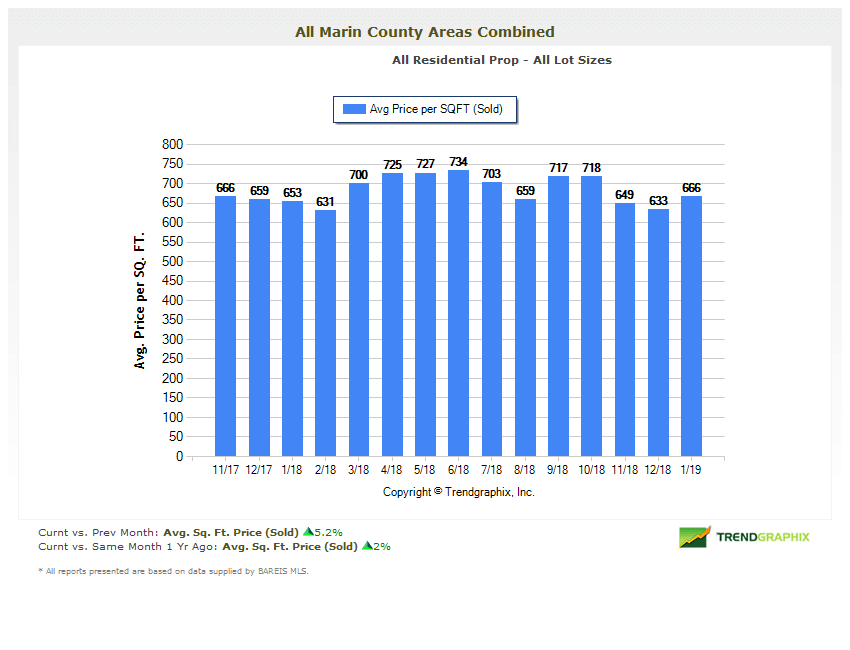850x650 pixels.
Task: Click the All Marin County Areas Combined title
Action: pos(425,32)
